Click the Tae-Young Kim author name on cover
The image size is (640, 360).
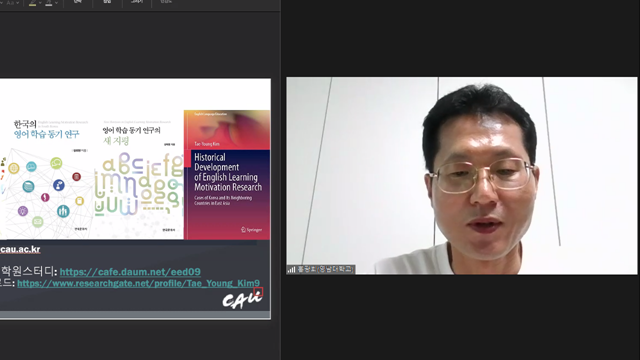[x=207, y=144]
